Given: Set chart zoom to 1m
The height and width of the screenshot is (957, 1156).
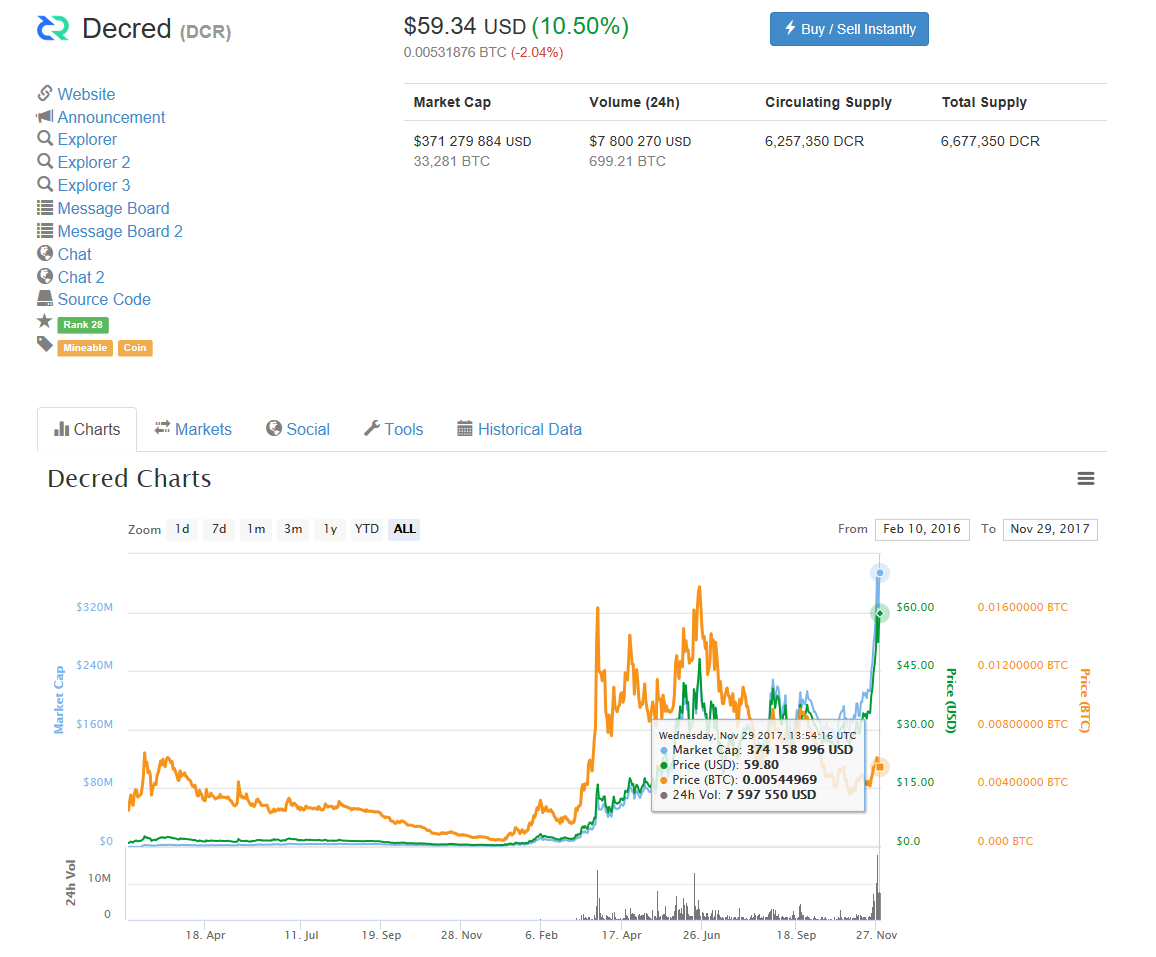Looking at the screenshot, I should coord(256,529).
